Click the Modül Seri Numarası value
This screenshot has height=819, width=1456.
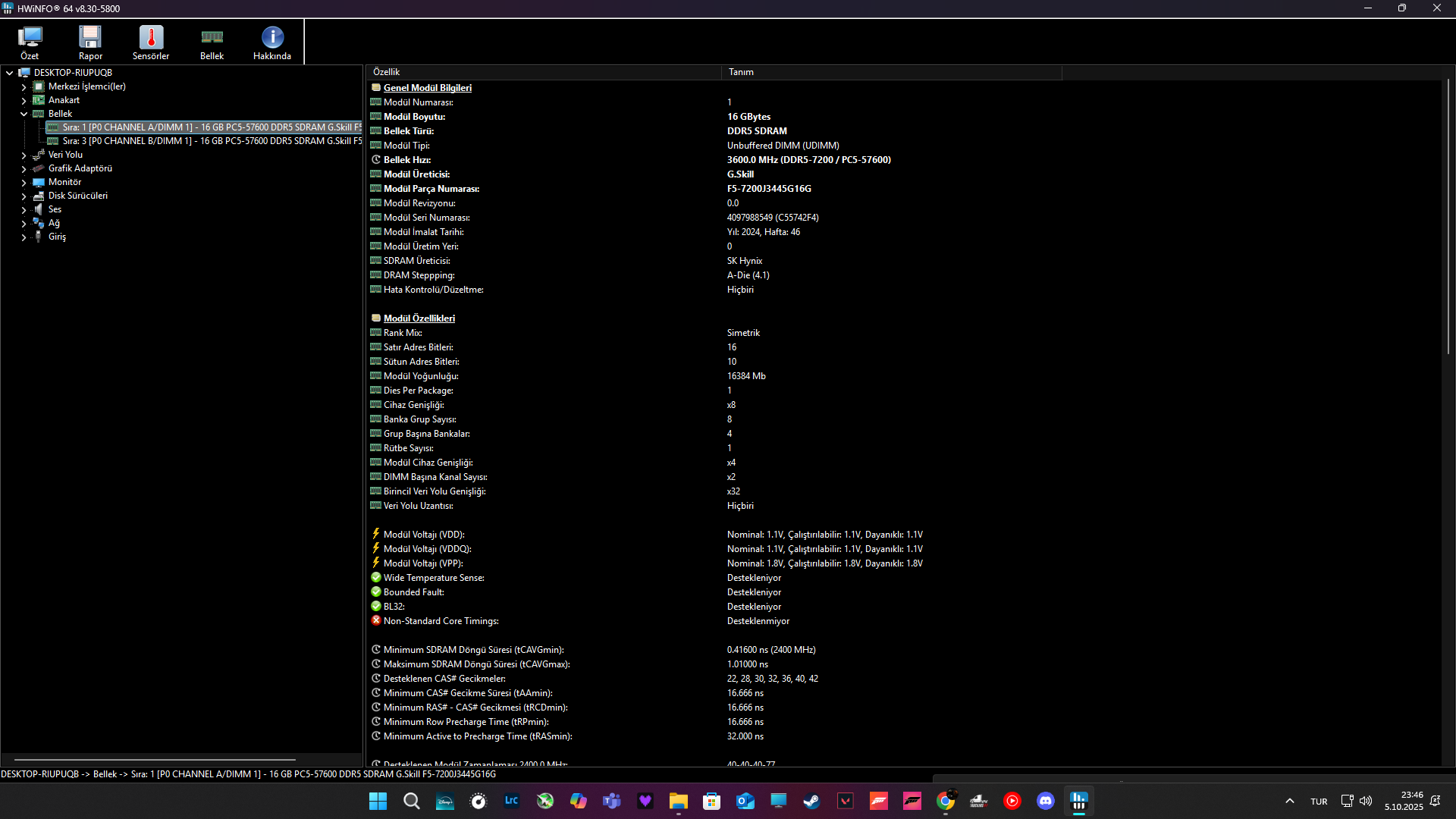[x=773, y=218]
